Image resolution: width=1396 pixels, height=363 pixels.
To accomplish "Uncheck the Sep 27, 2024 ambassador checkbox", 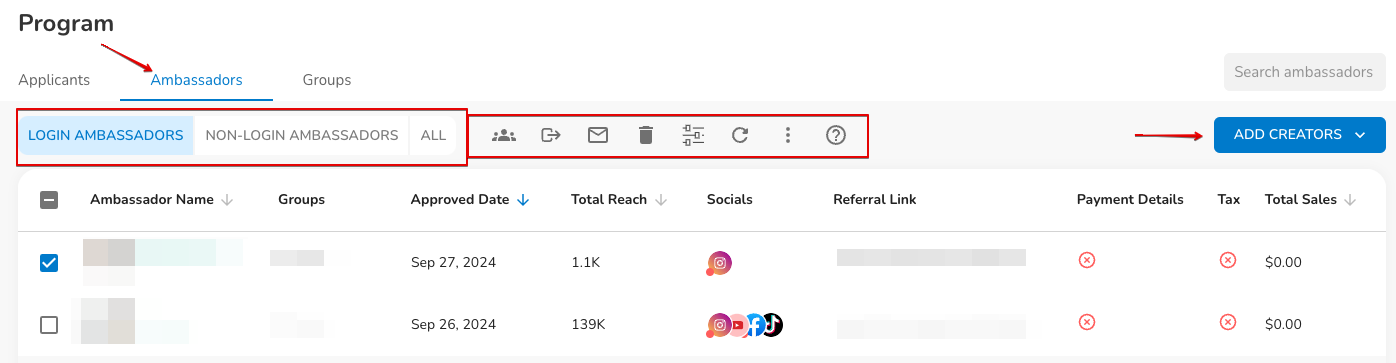I will (49, 263).
